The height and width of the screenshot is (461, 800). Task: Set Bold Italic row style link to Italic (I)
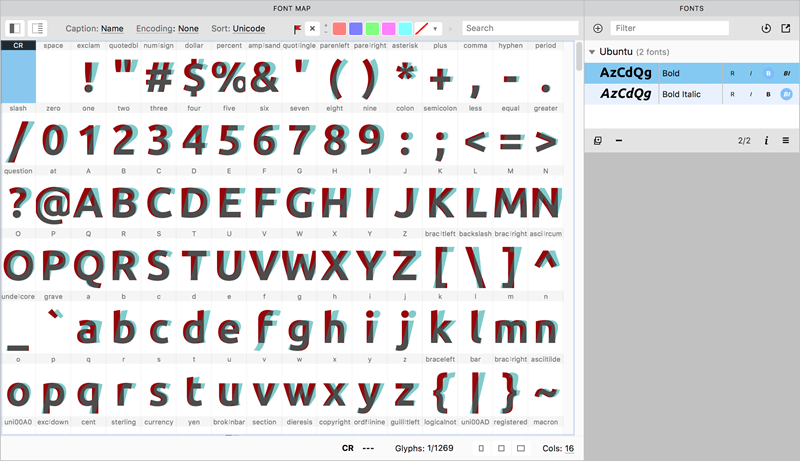coord(751,94)
